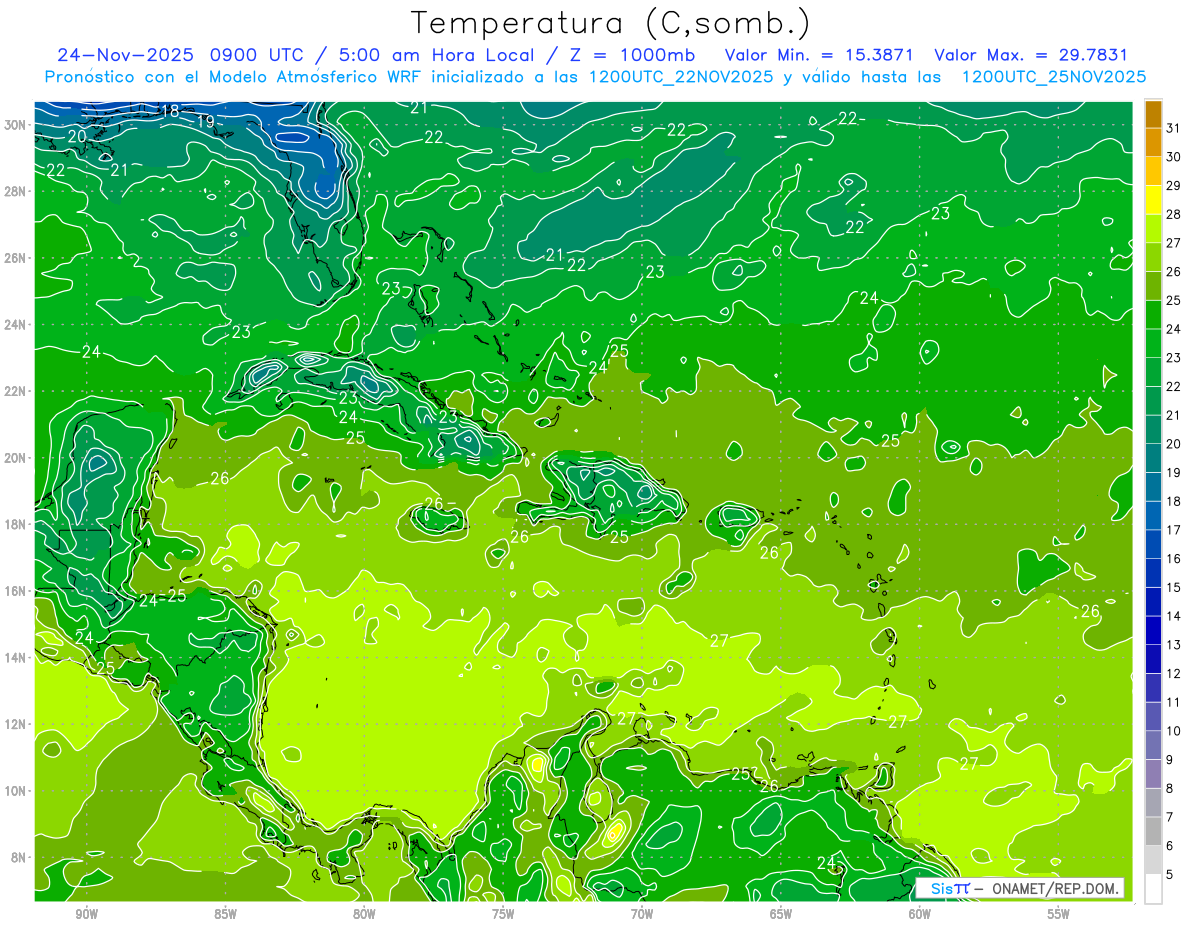Pick the light grey legend swatch between 5 and 6
This screenshot has width=1200, height=927.
[1153, 860]
